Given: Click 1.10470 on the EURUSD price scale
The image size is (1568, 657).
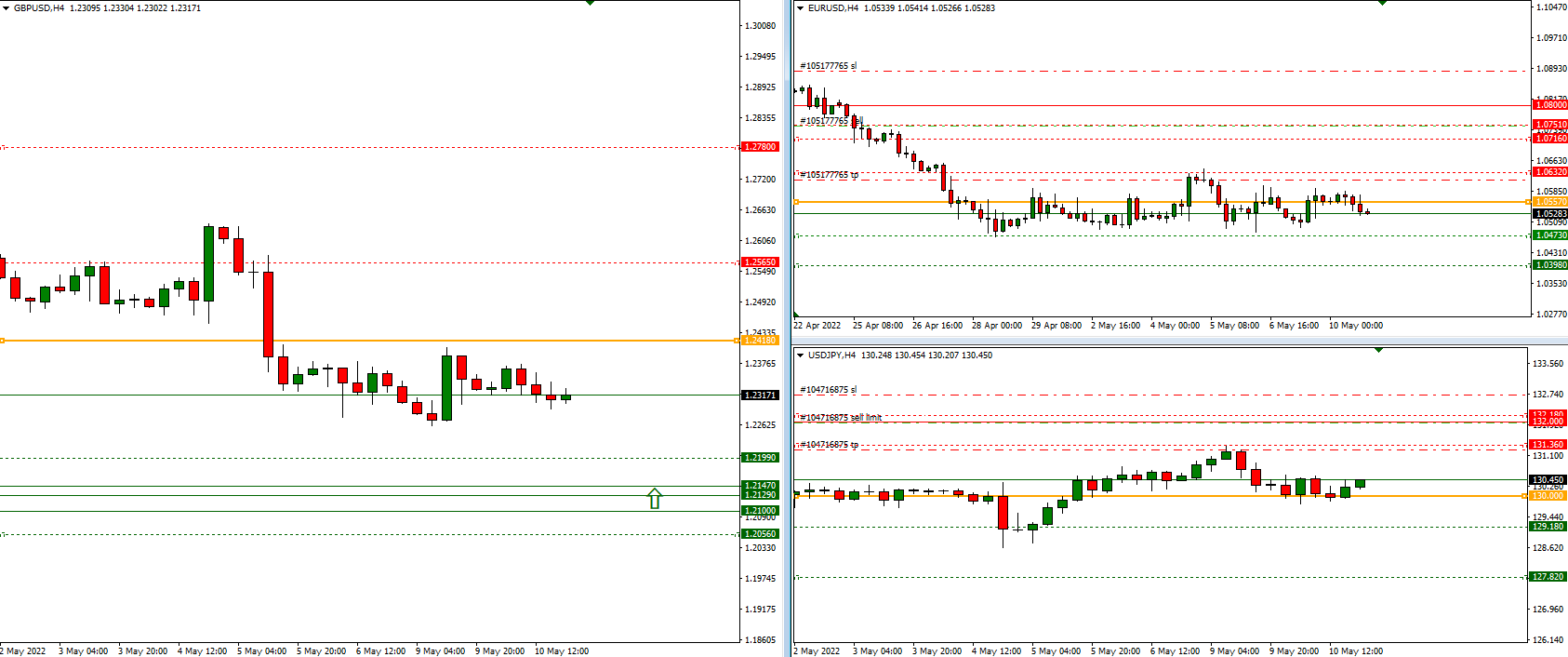Looking at the screenshot, I should pyautogui.click(x=1551, y=7).
